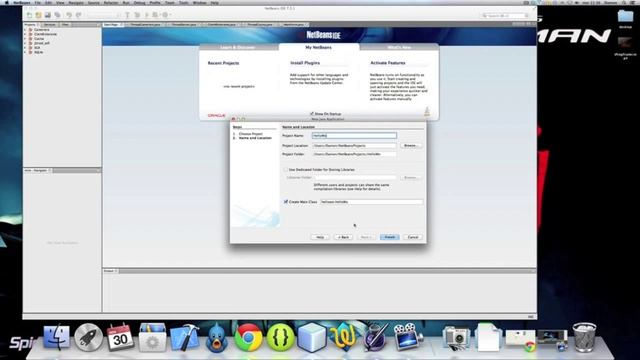Click the Output panel tab
Screen dimensions: 640x360
[x=110, y=271]
